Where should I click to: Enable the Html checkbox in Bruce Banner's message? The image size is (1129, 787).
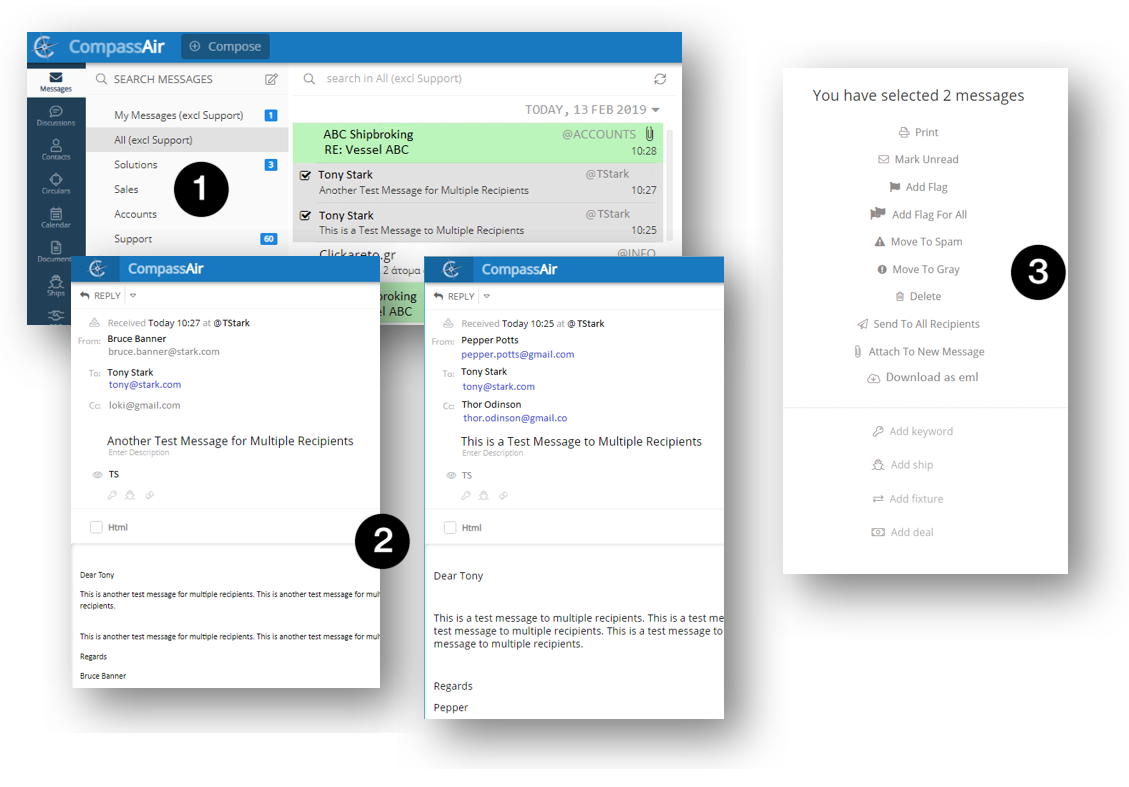(96, 527)
